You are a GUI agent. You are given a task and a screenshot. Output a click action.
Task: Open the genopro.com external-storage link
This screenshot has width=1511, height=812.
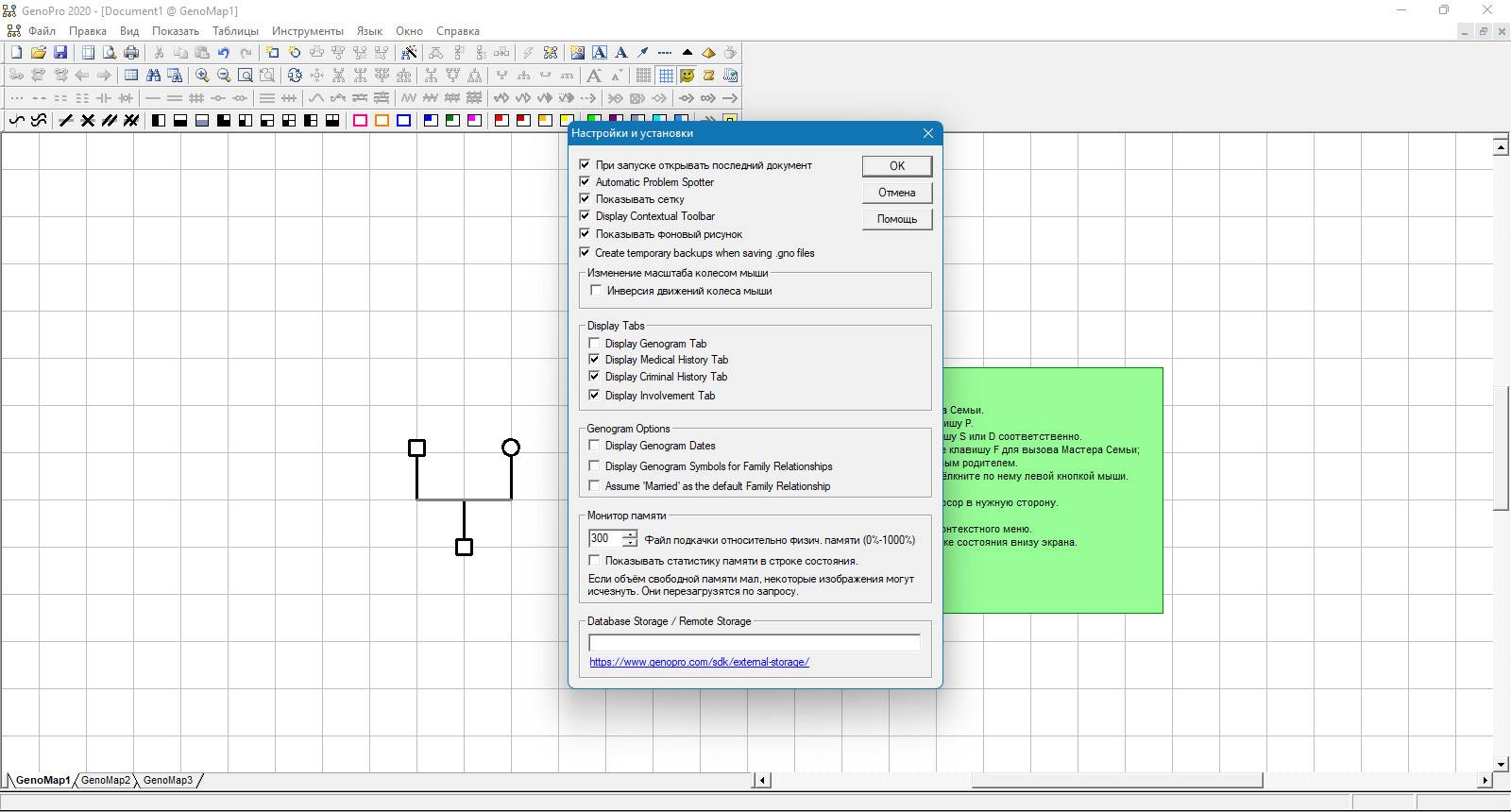click(x=699, y=662)
